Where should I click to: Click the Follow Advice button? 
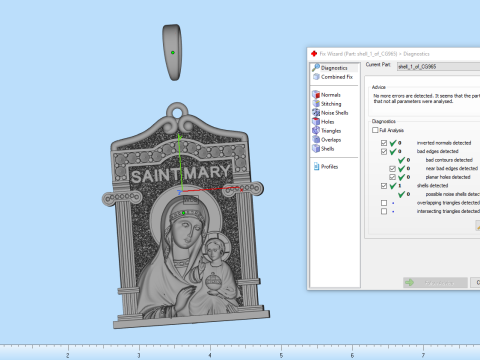tap(435, 283)
